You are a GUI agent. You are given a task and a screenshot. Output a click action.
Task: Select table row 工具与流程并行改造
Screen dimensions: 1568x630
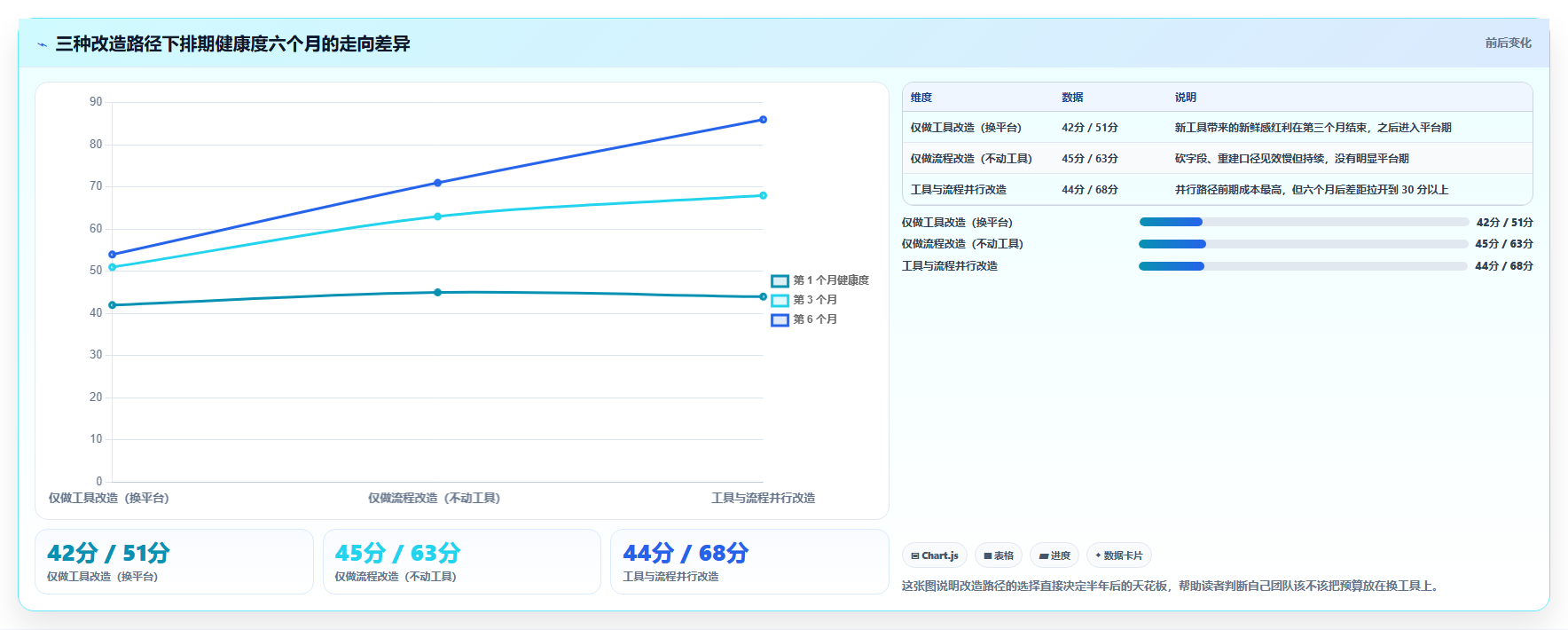(x=1218, y=190)
